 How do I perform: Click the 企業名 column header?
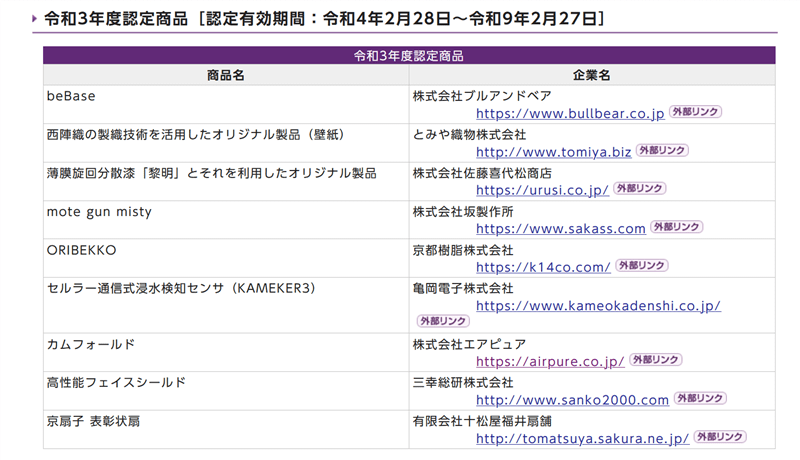592,75
